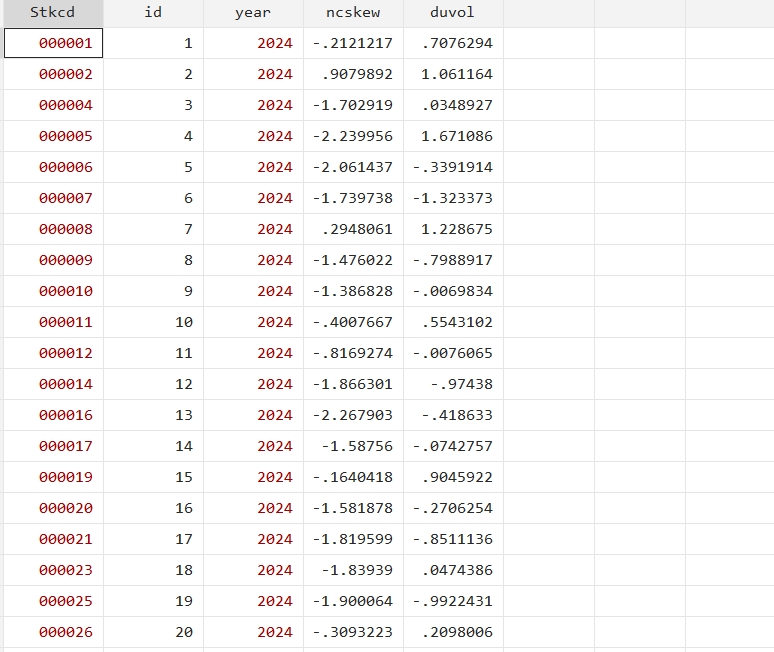Click duvol value .0348927
The width and height of the screenshot is (774, 652).
[453, 105]
